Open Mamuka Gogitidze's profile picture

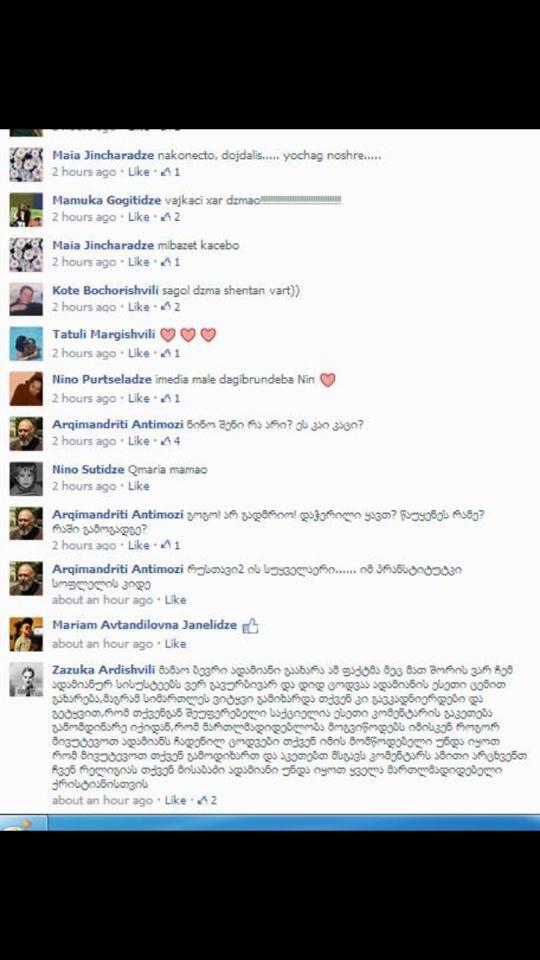26,209
